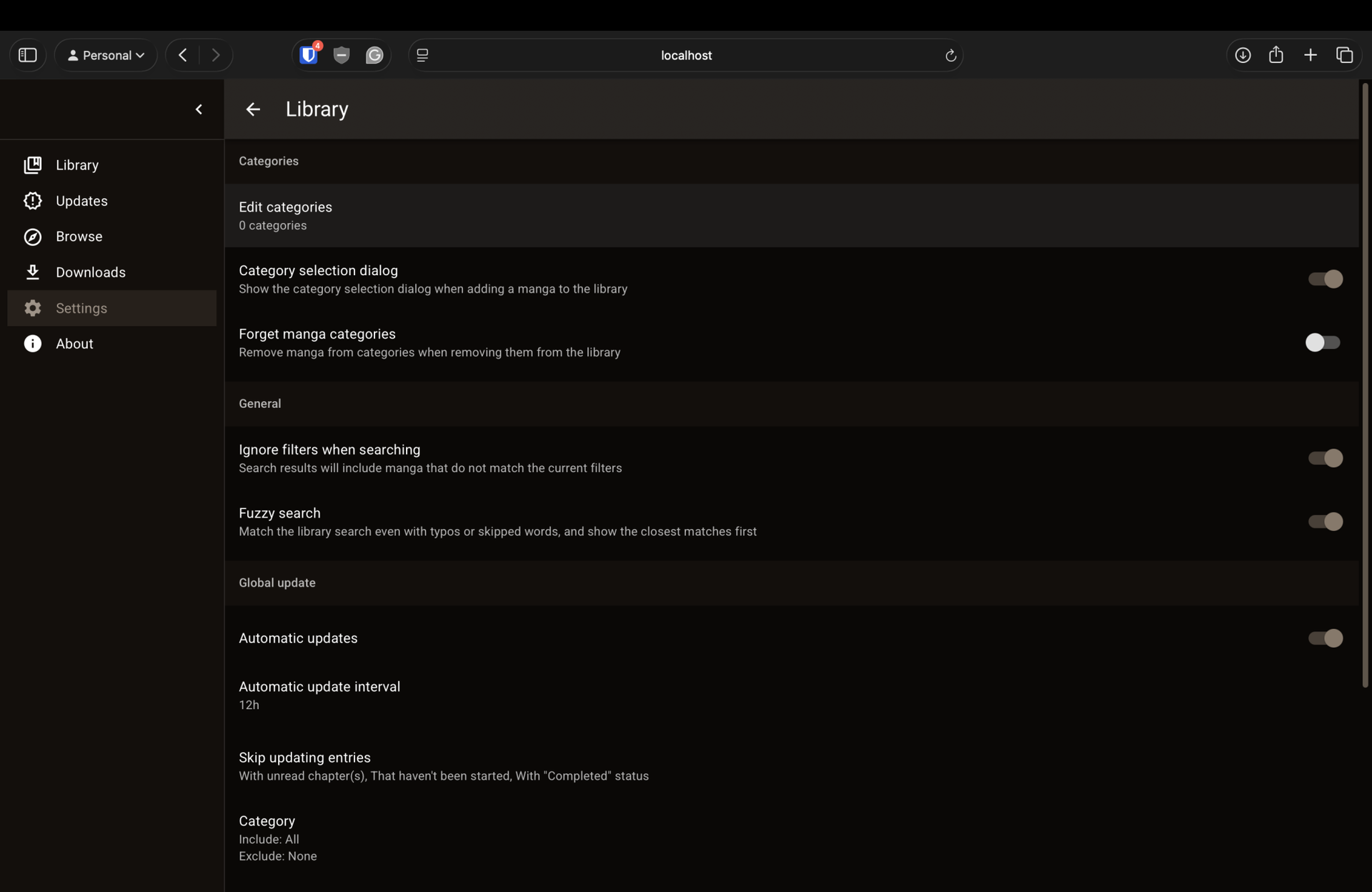The image size is (1372, 892).
Task: Turn off Ignore filters when searching
Action: [x=1325, y=458]
